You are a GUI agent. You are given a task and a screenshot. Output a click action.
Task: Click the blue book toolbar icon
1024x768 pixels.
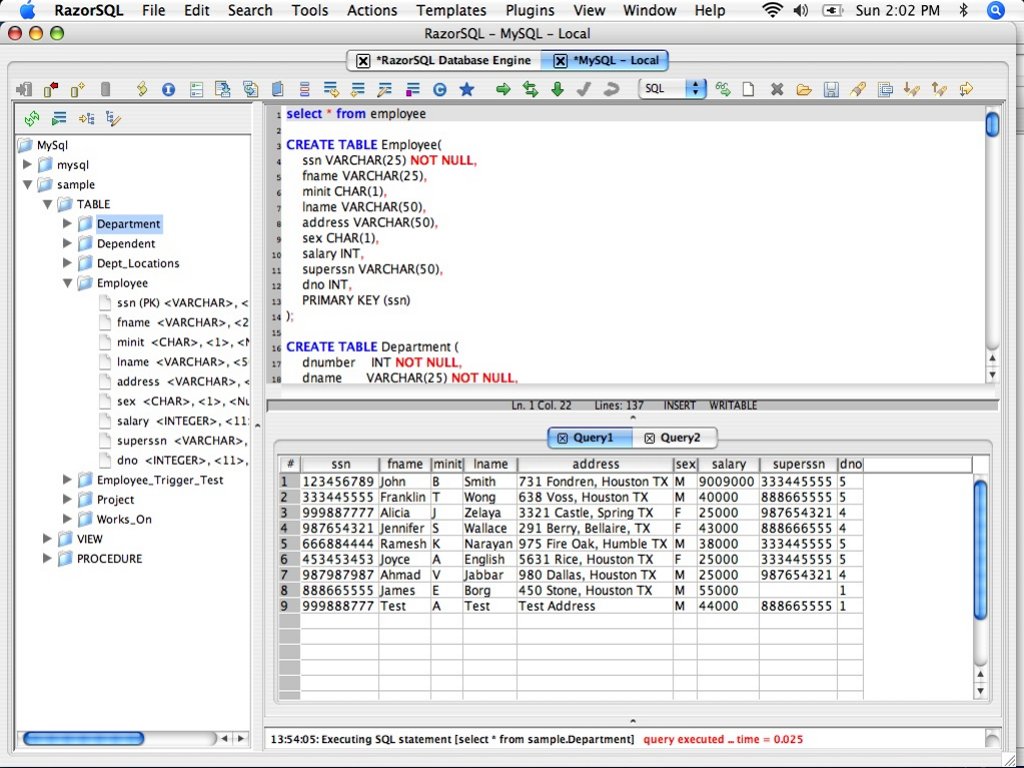click(x=277, y=89)
